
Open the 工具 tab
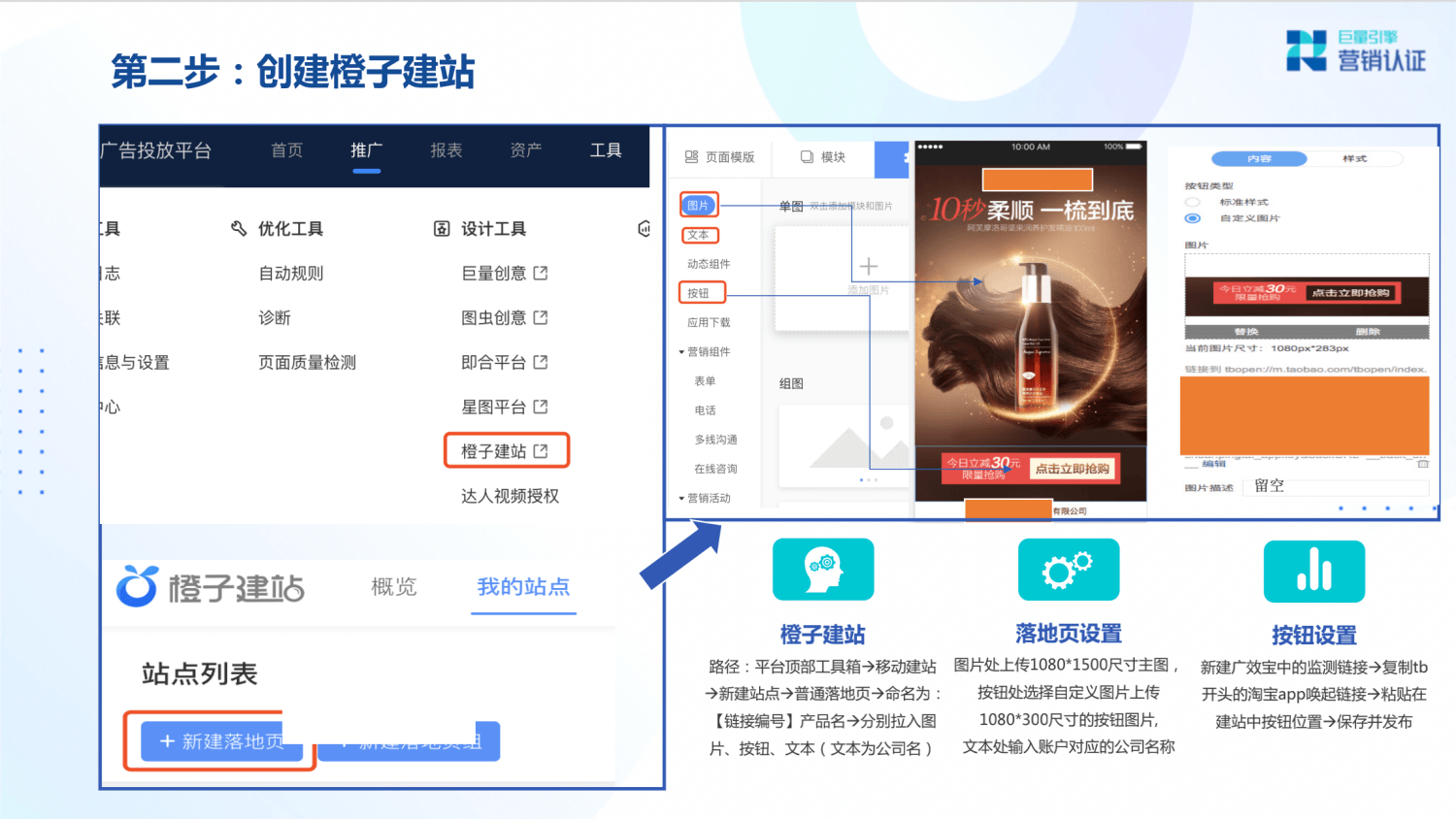[606, 150]
